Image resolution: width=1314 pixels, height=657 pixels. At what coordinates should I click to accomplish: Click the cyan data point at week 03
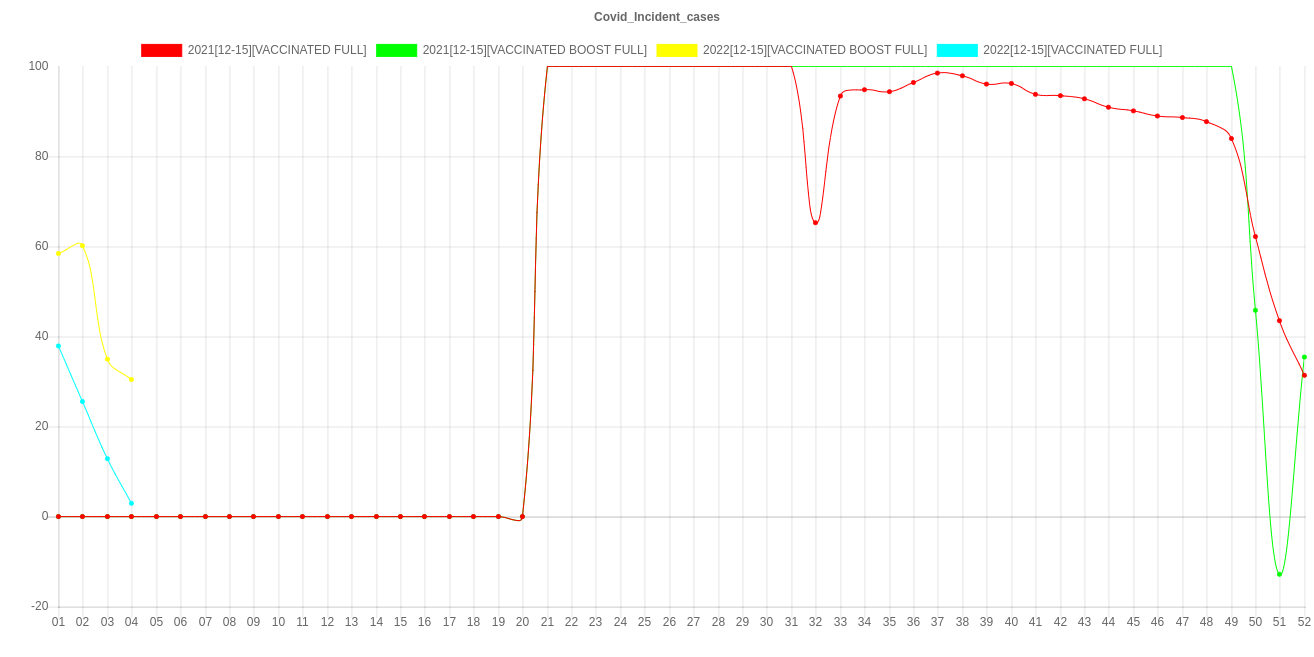pos(107,459)
